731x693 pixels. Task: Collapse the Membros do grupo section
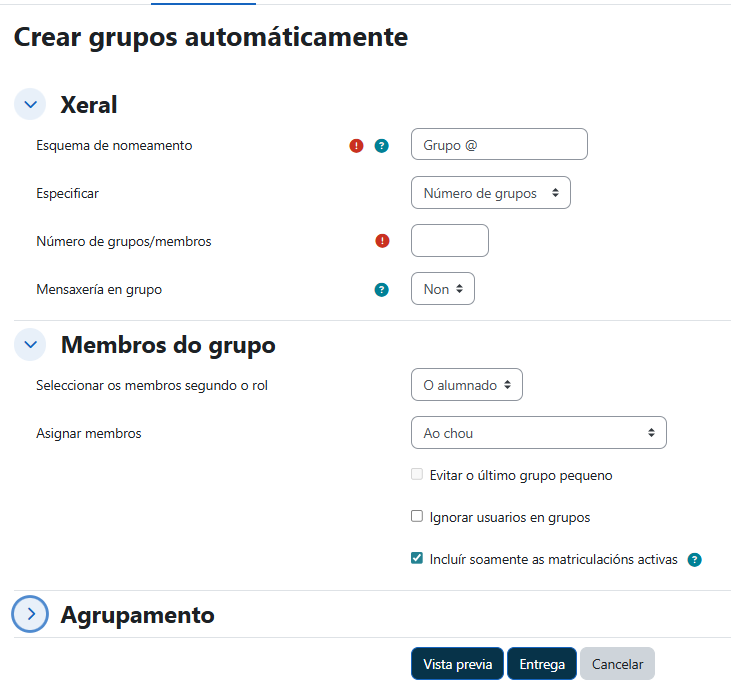(x=30, y=345)
